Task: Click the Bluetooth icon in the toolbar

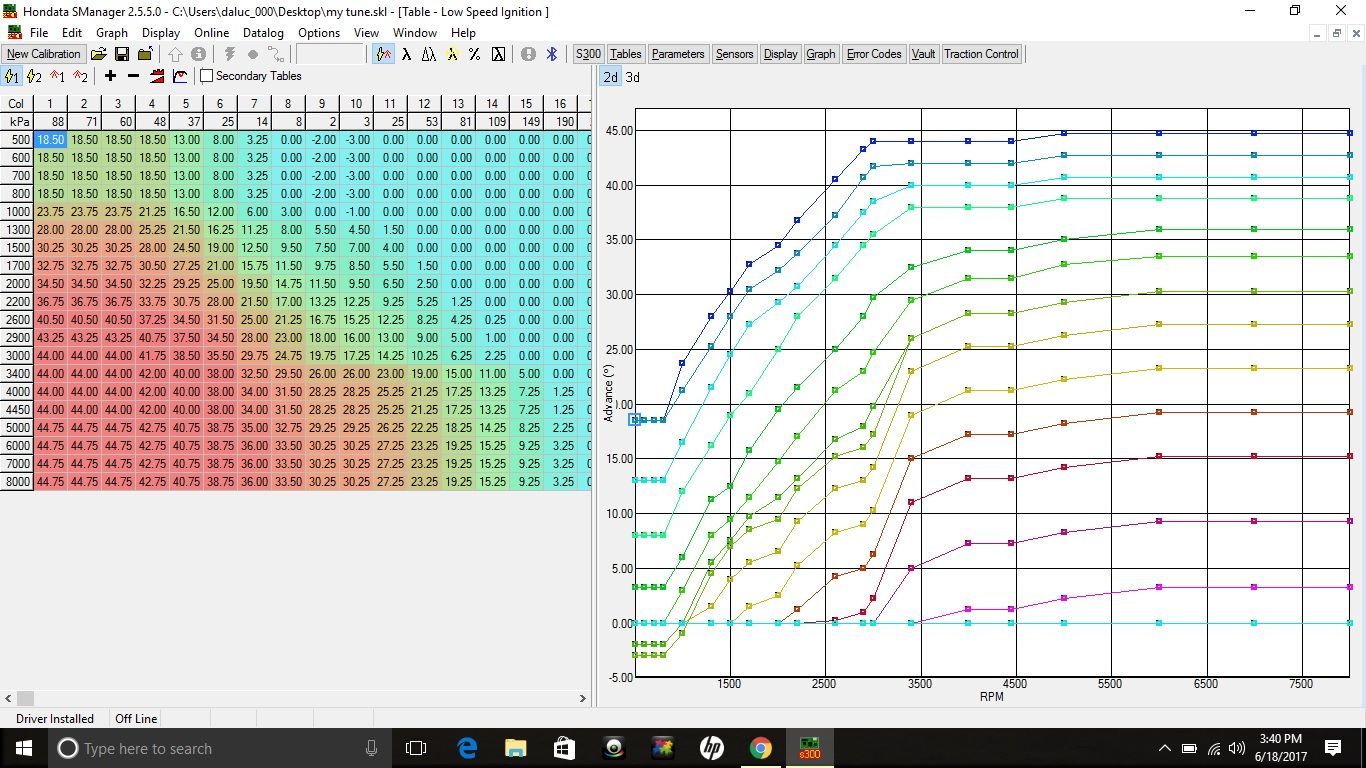Action: click(x=551, y=54)
